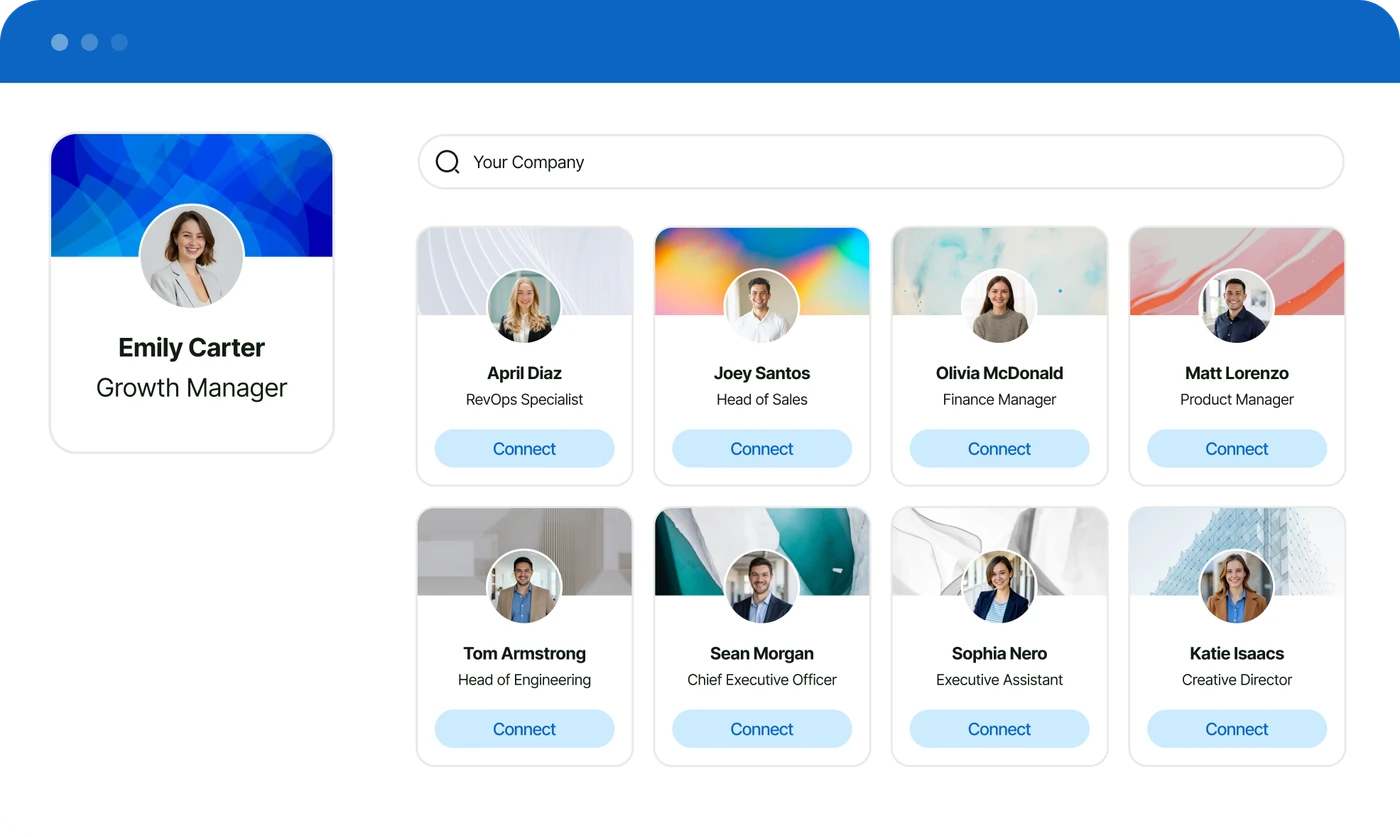Connect with Matt Lorenzo
The width and height of the screenshot is (1400, 837).
click(1237, 449)
